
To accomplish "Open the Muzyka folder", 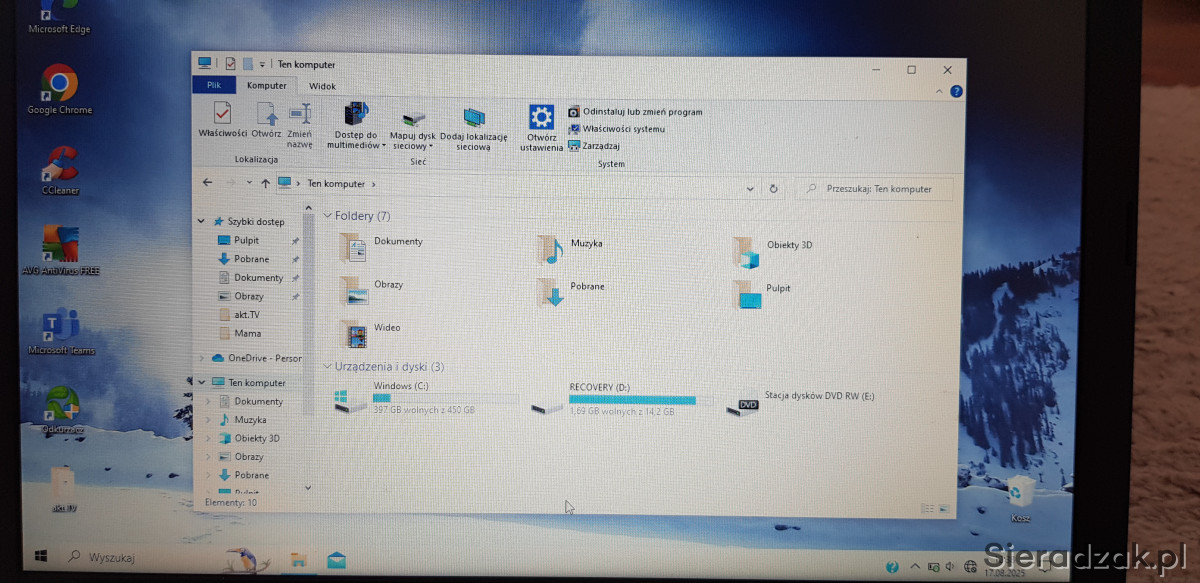I will click(550, 248).
